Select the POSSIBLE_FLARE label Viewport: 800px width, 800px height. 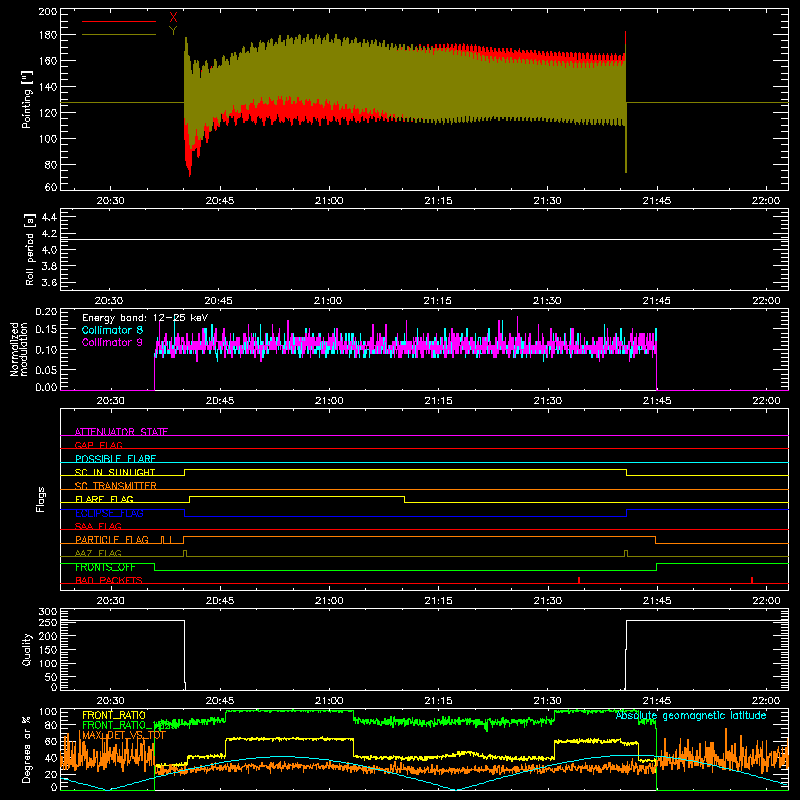[x=115, y=459]
